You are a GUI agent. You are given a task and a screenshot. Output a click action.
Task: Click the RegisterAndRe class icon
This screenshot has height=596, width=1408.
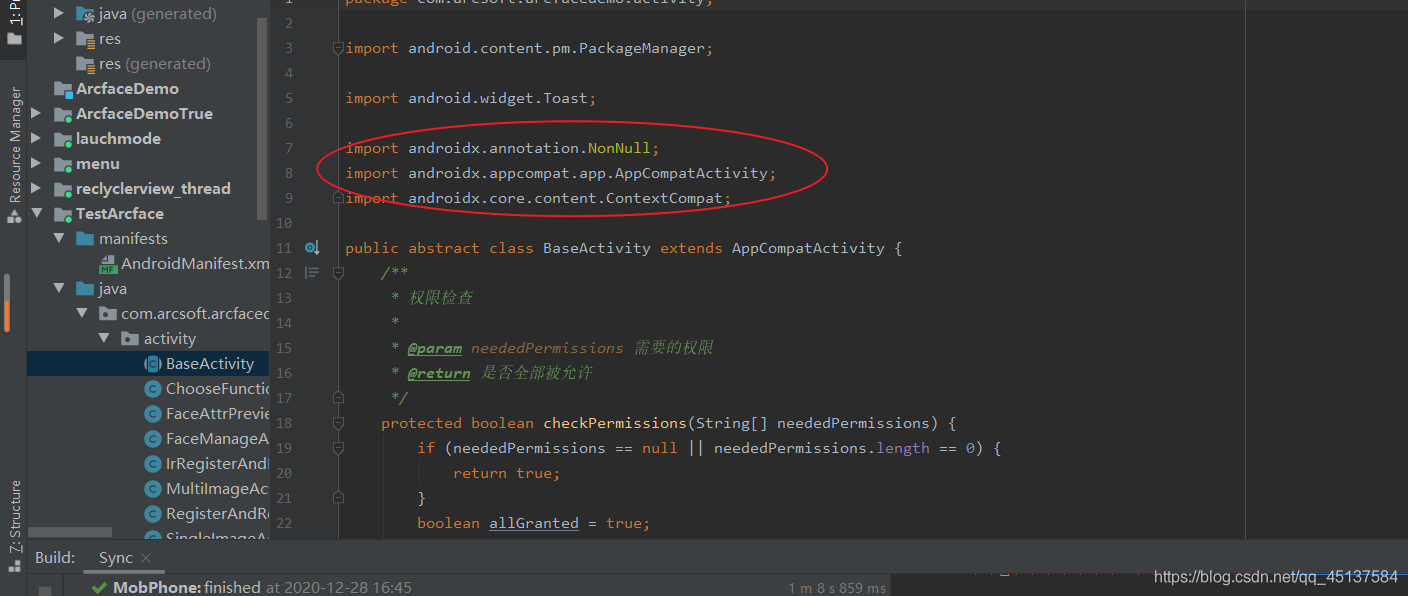click(153, 514)
